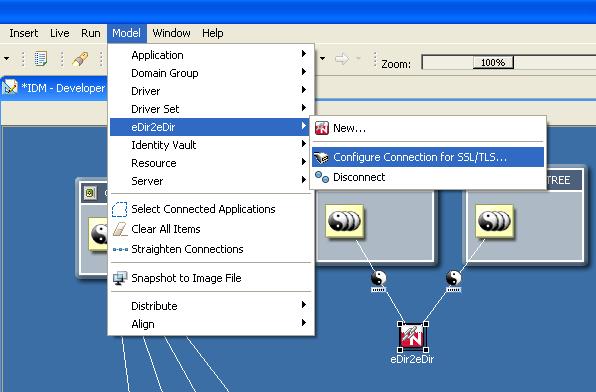Click the Novell New icon in the submenu
This screenshot has height=392, width=596.
(322, 128)
